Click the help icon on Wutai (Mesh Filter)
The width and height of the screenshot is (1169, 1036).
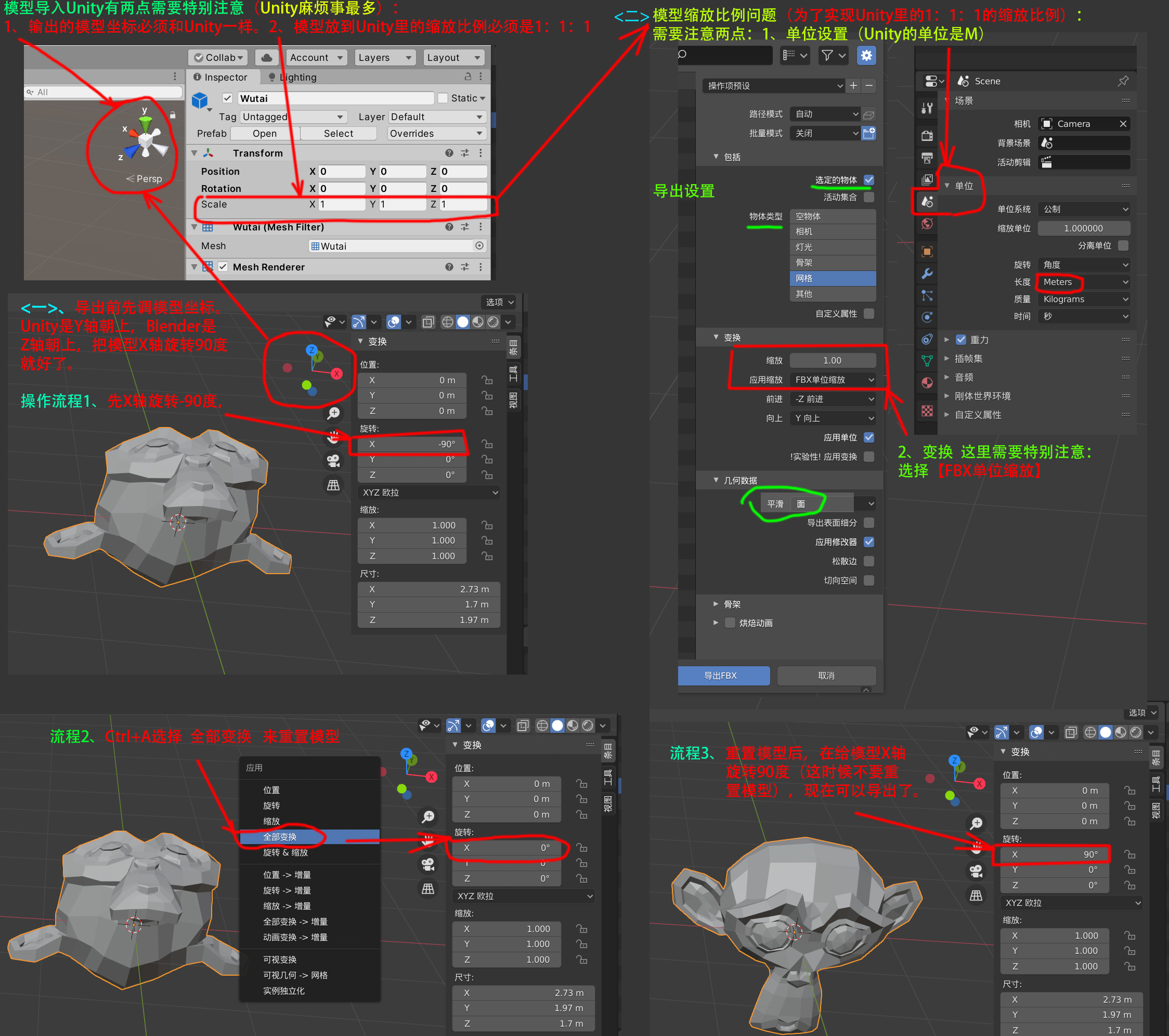pyautogui.click(x=449, y=227)
